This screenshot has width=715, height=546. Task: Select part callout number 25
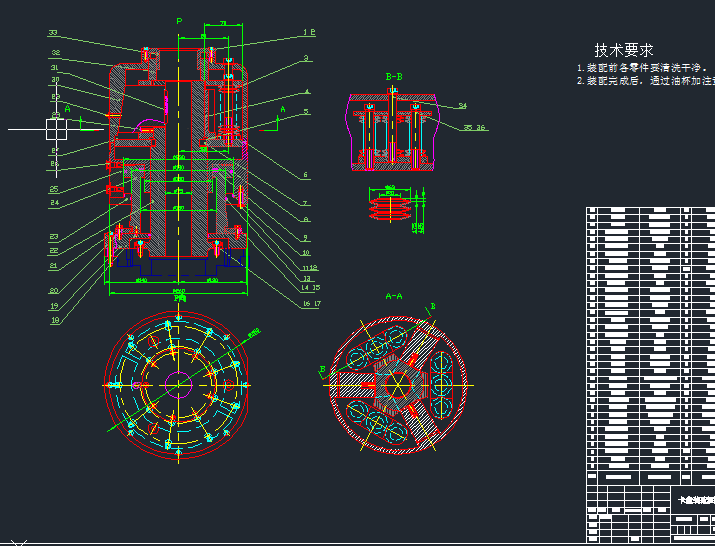(x=54, y=190)
